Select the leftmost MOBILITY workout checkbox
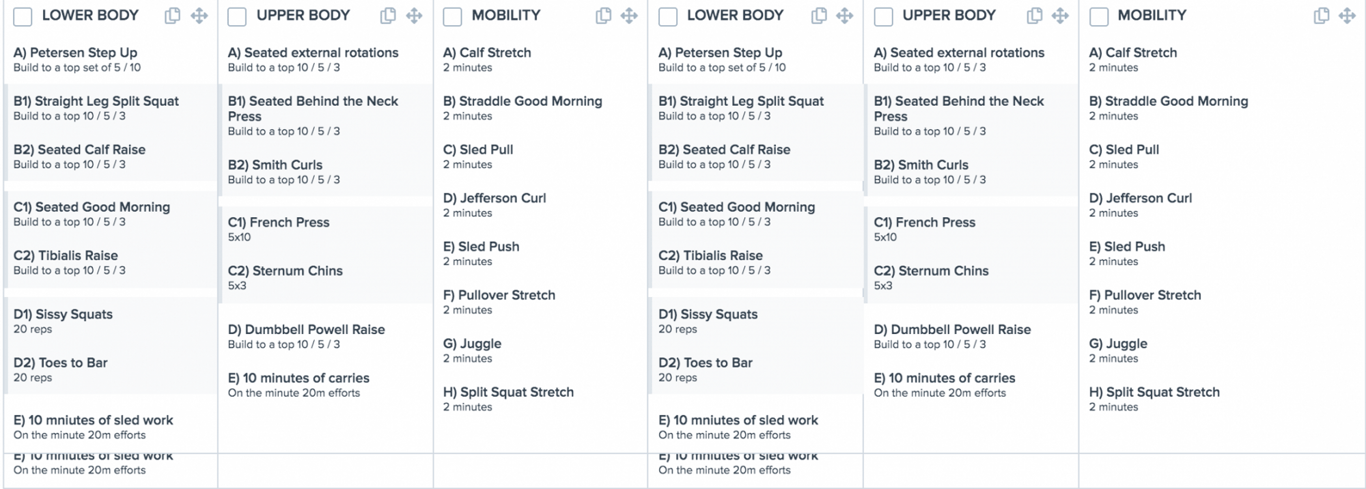Screen dimensions: 1366x489 click(x=452, y=17)
